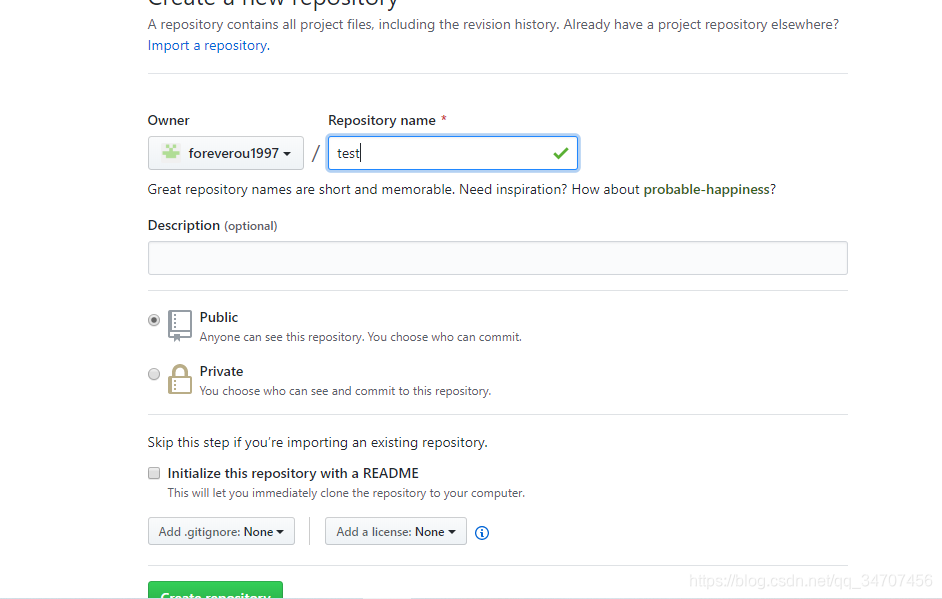Image resolution: width=942 pixels, height=599 pixels.
Task: Expand the Add .gitignore dropdown
Action: click(x=221, y=532)
